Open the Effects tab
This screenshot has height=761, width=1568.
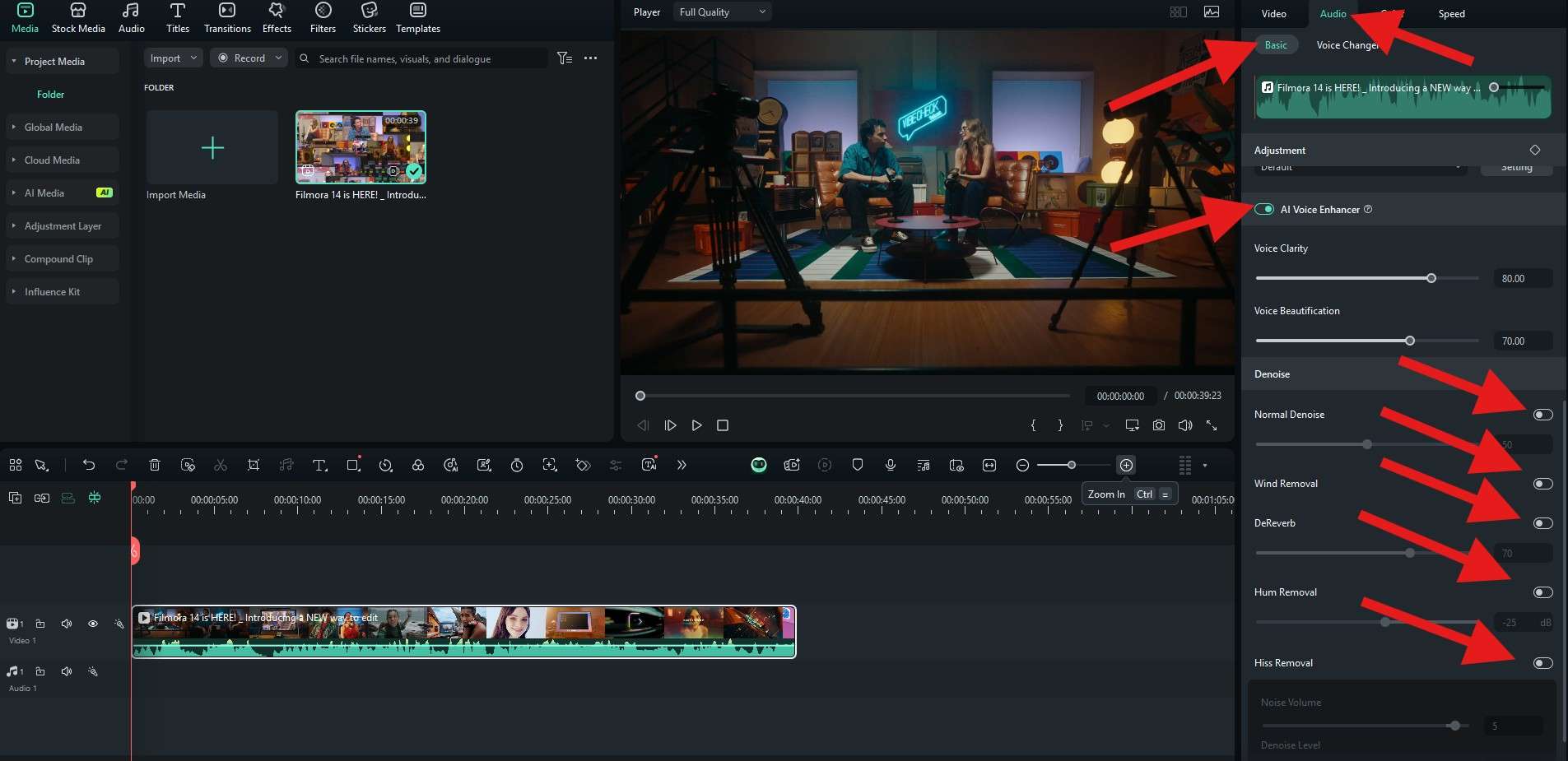[277, 18]
